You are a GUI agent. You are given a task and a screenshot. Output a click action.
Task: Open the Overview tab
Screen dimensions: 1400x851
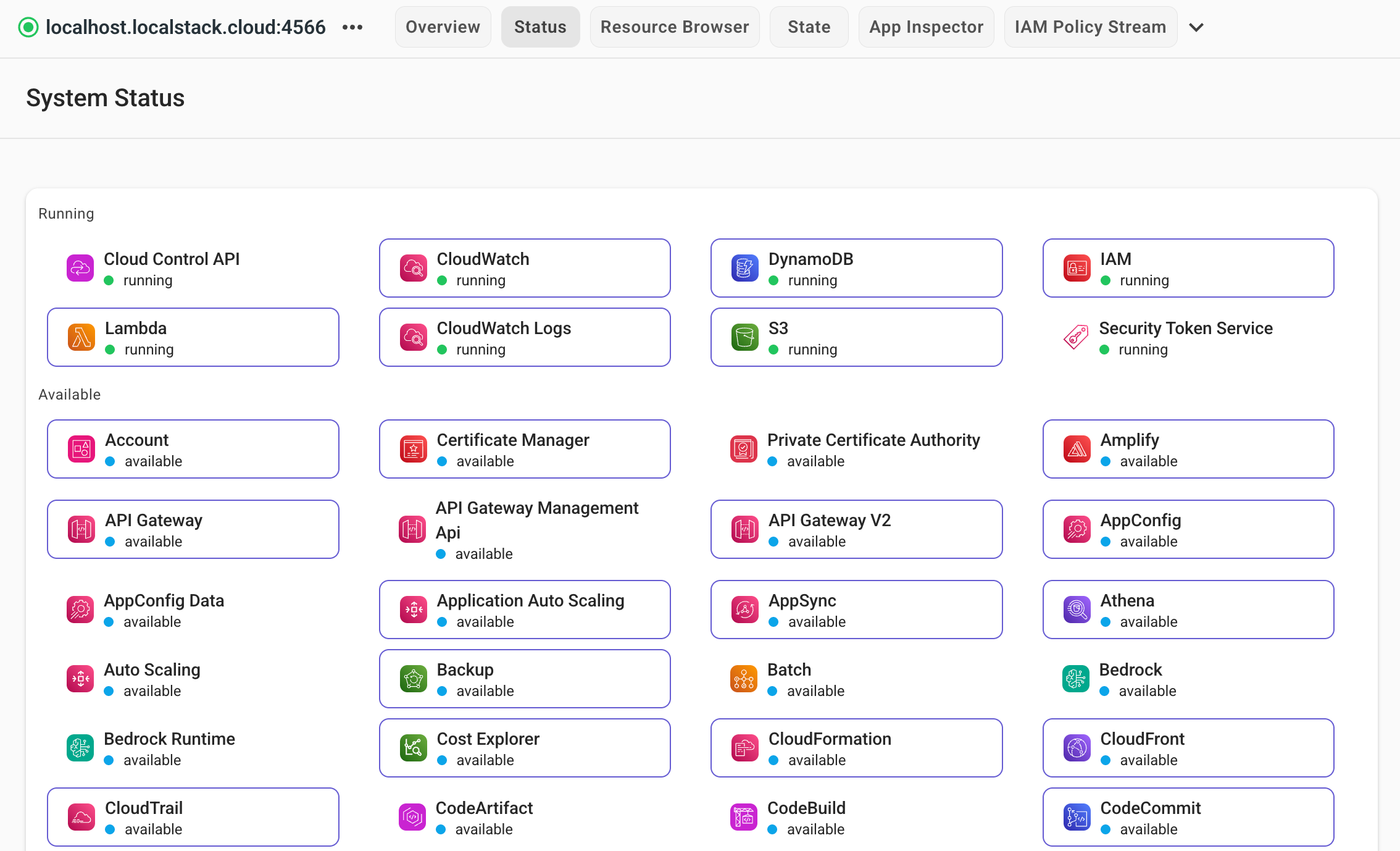[443, 27]
